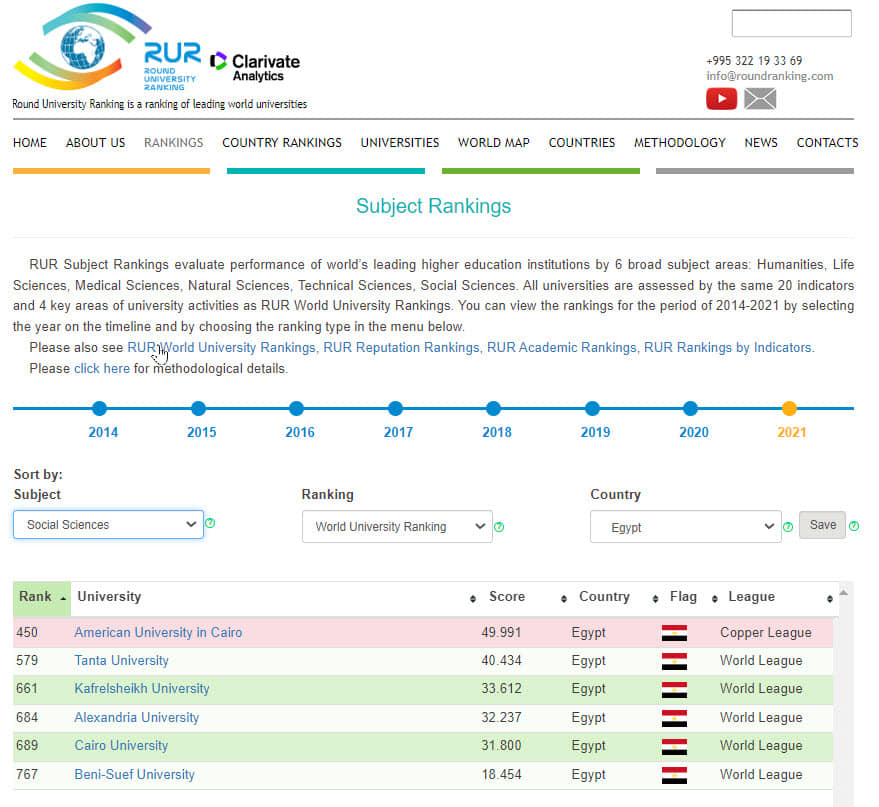Select 2014 on the timeline
Viewport: 879px width, 807px height.
coord(99,409)
